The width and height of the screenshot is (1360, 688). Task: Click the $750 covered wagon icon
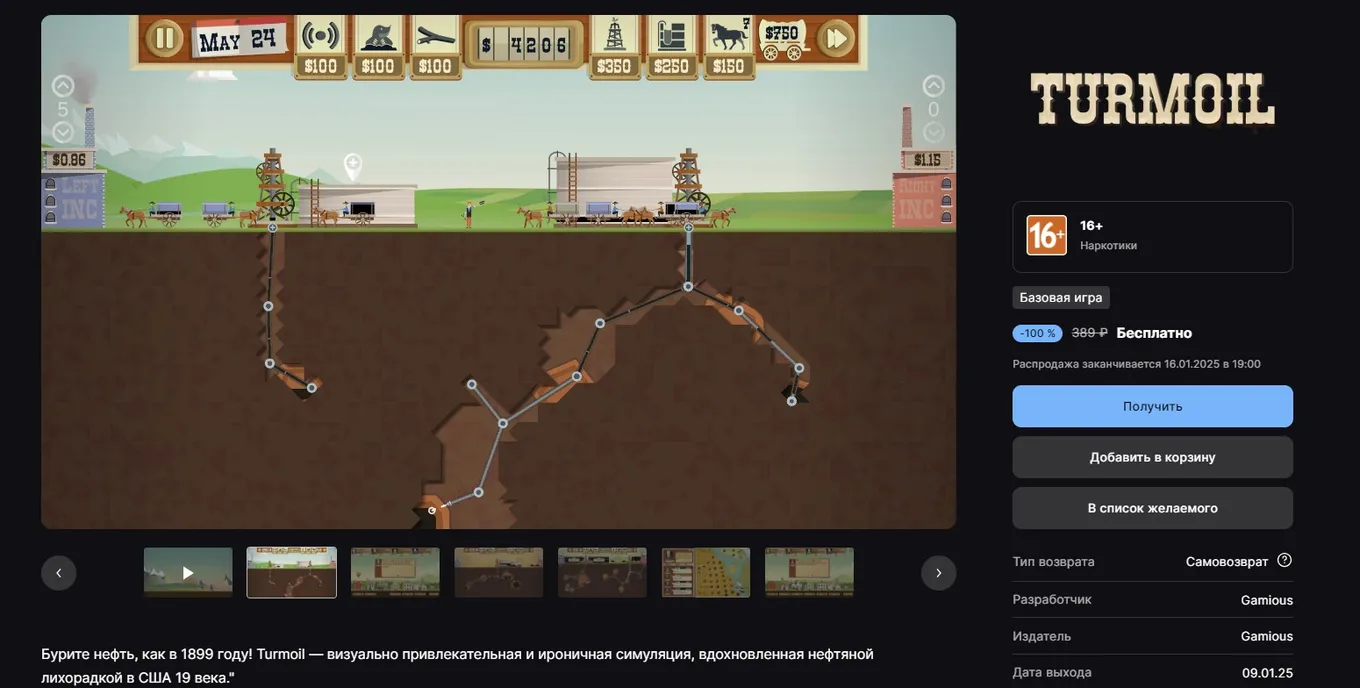[783, 38]
